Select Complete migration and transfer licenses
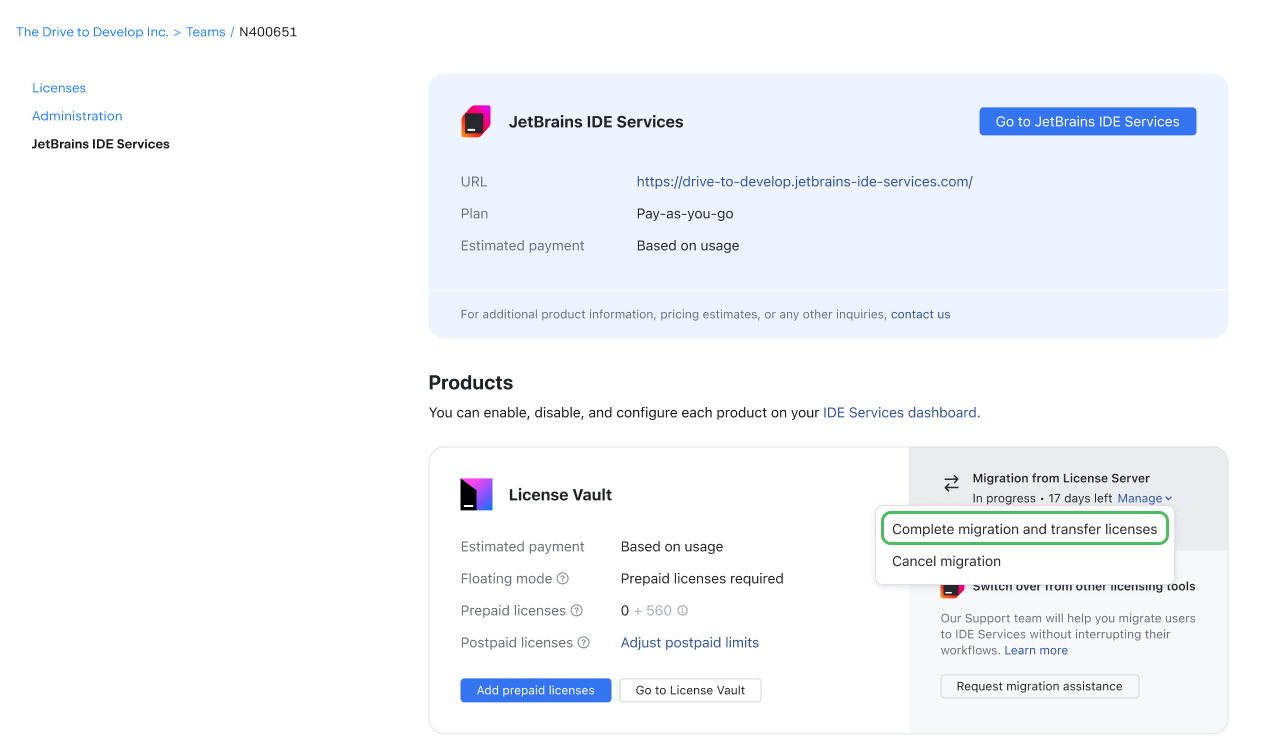The height and width of the screenshot is (748, 1261). click(1023, 528)
